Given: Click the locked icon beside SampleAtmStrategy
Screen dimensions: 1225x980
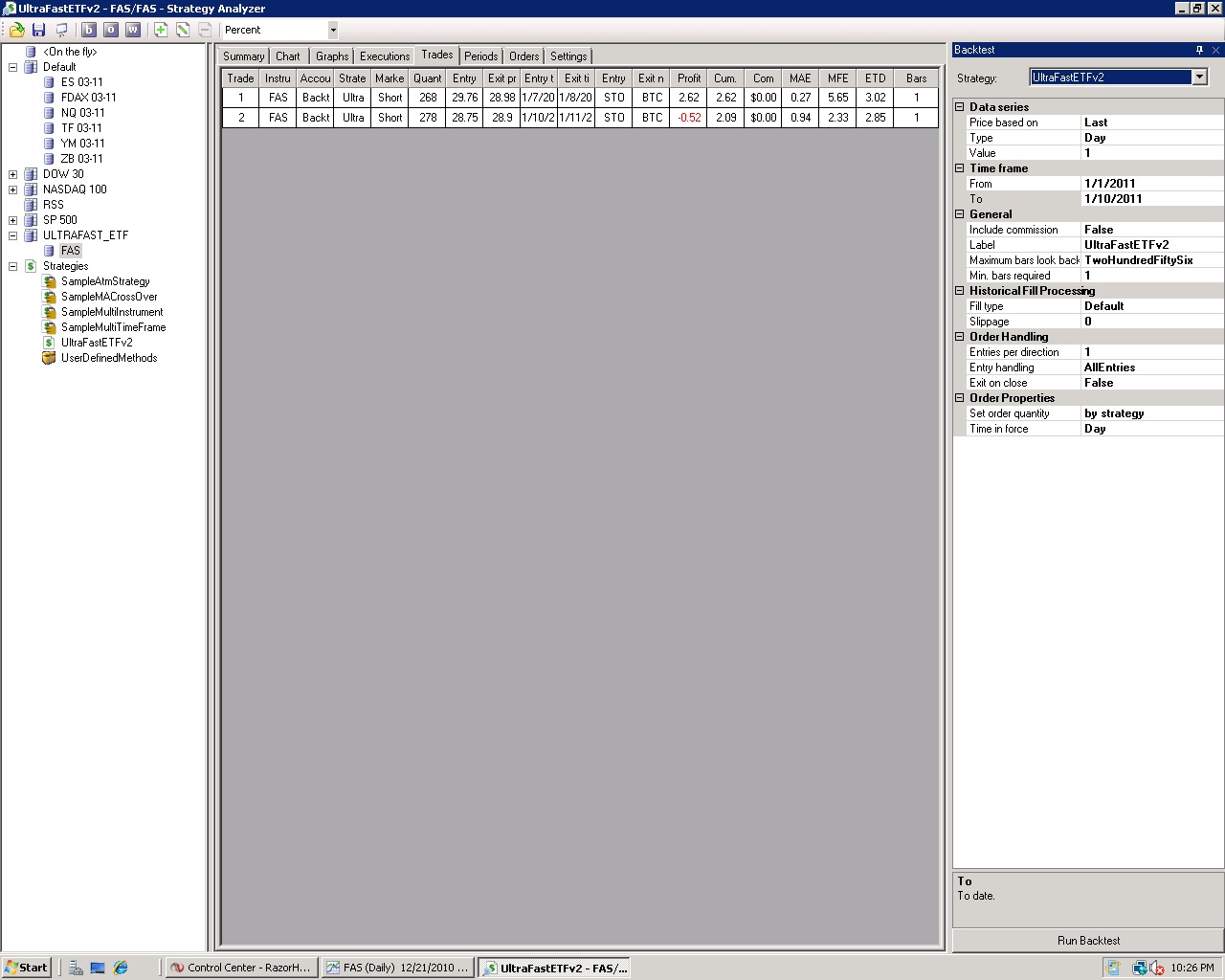Looking at the screenshot, I should coord(49,281).
